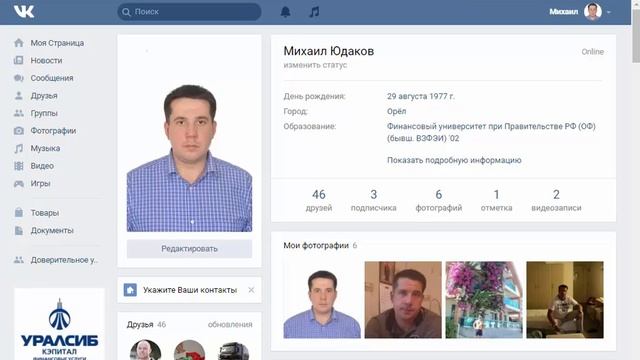Open the 2 видеозаписи counter
This screenshot has height=360, width=640.
pyautogui.click(x=556, y=200)
